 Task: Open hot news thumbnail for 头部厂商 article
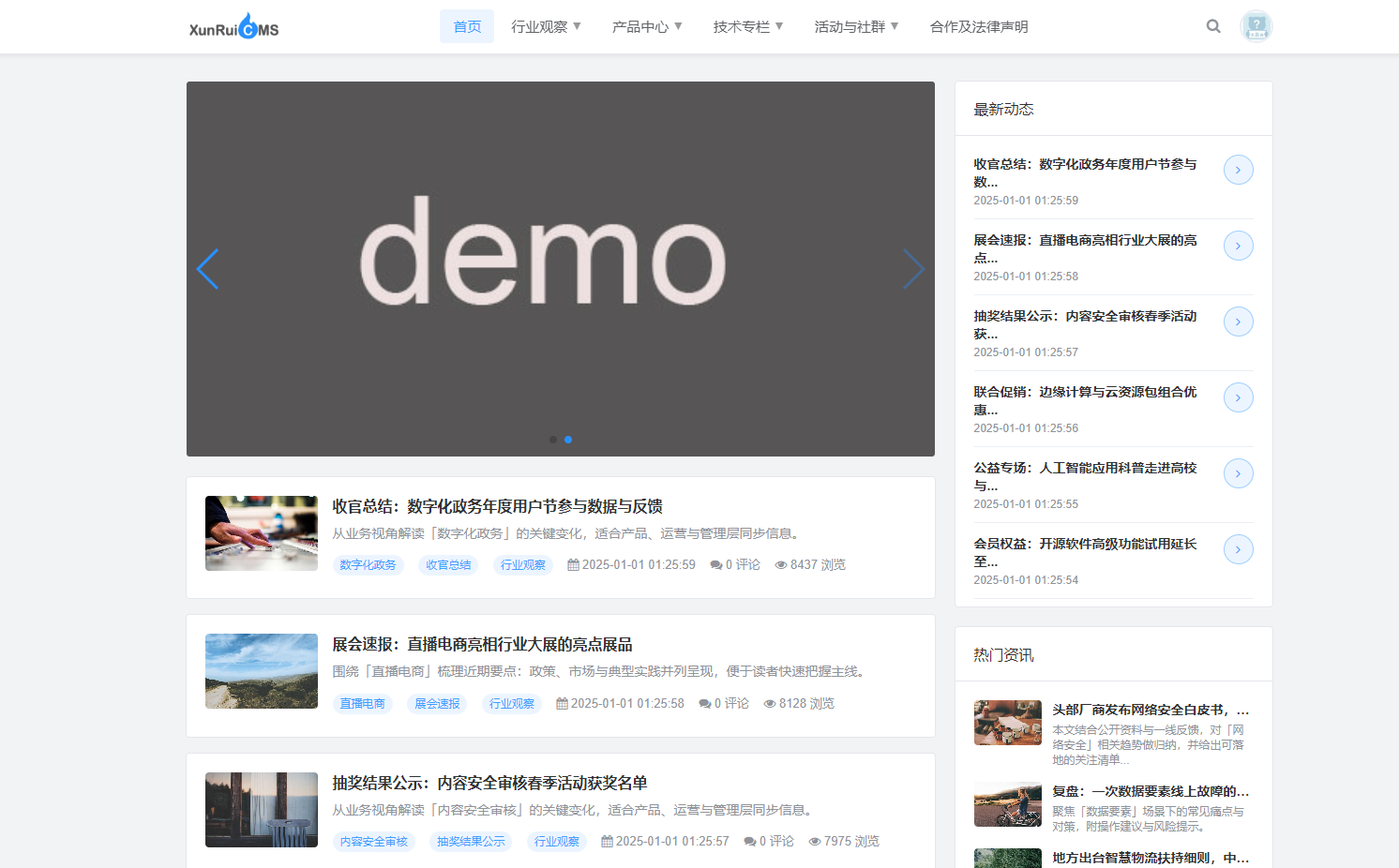(x=1008, y=723)
